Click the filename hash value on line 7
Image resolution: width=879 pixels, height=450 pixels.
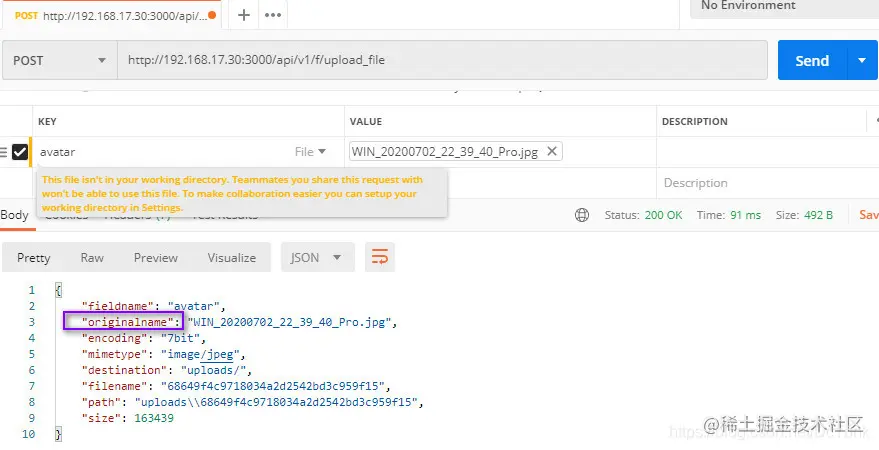click(273, 386)
